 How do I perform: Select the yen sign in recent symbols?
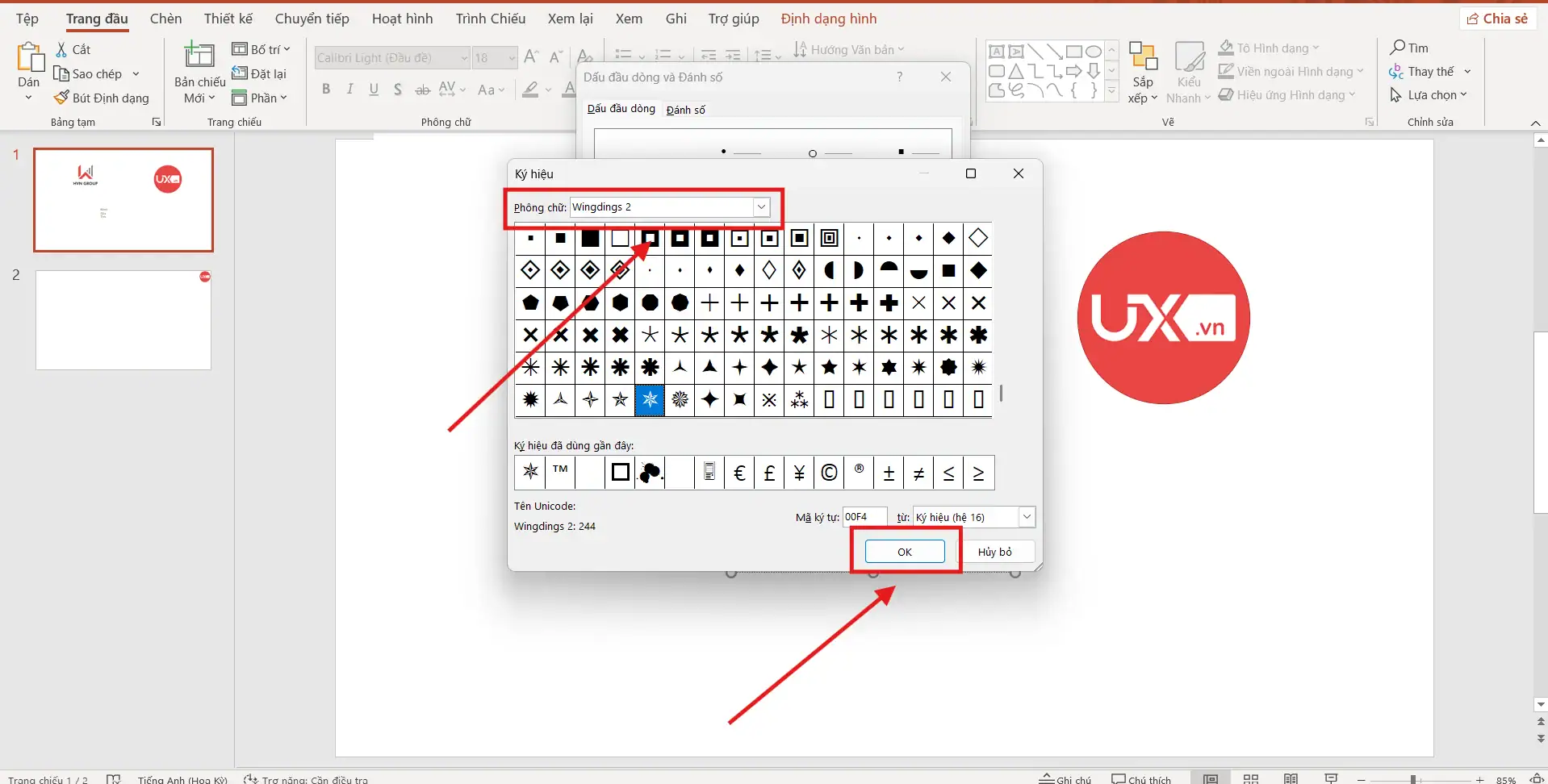(x=799, y=473)
